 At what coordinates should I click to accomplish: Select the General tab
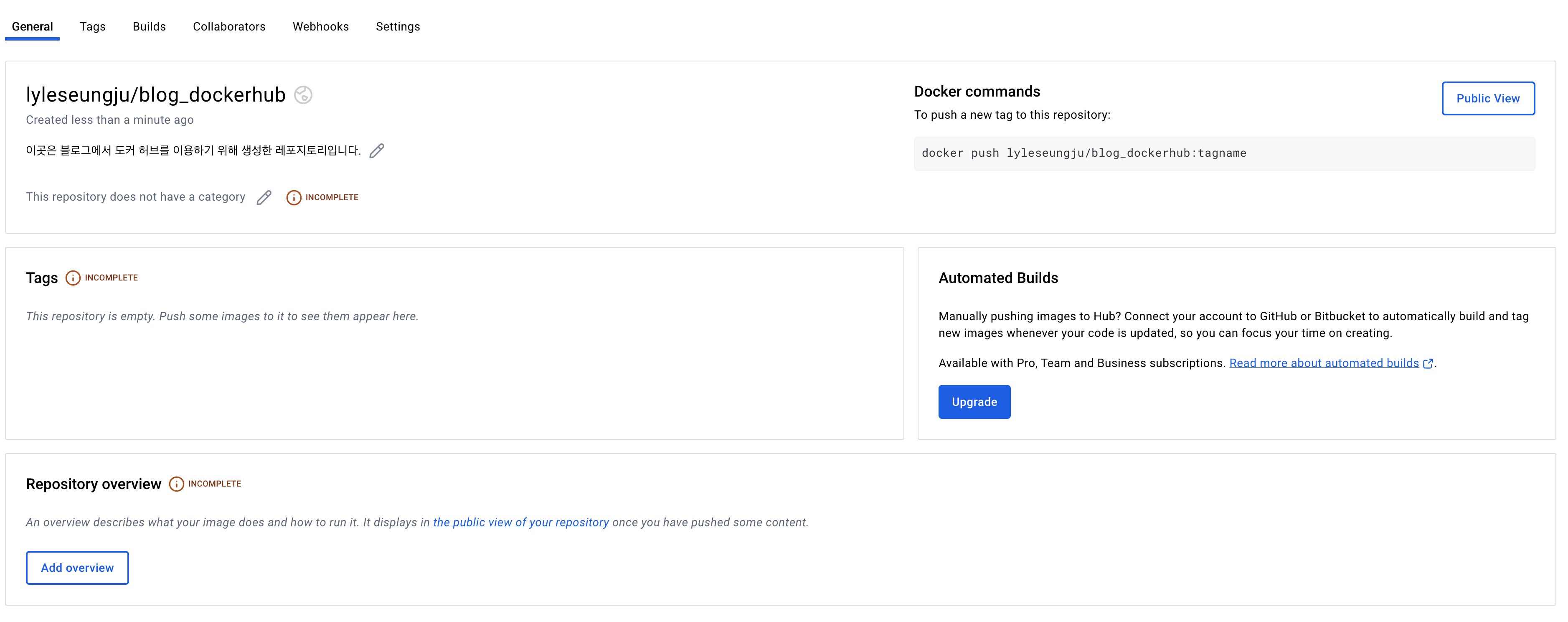(x=32, y=27)
